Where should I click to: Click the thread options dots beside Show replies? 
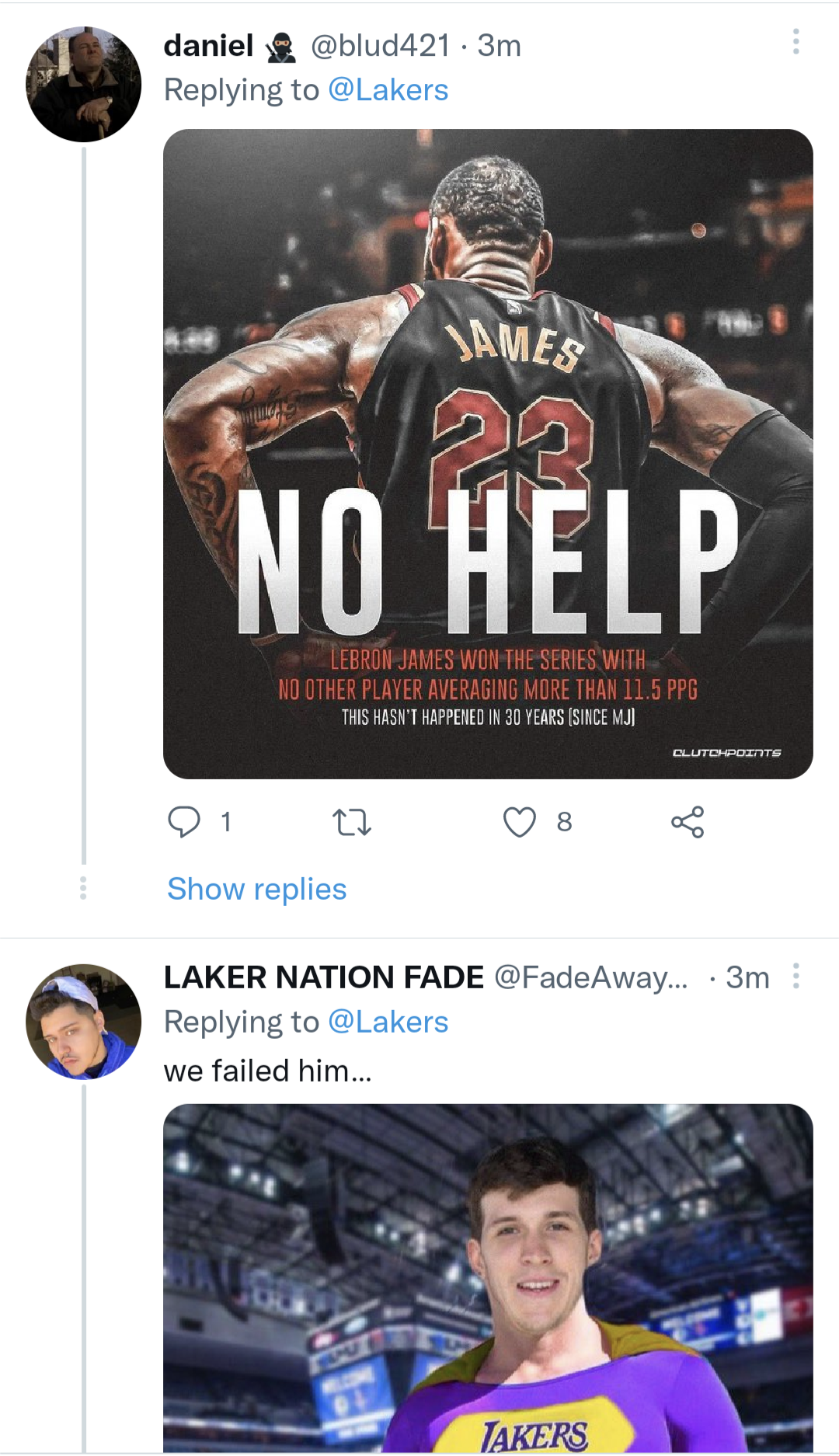click(x=83, y=890)
